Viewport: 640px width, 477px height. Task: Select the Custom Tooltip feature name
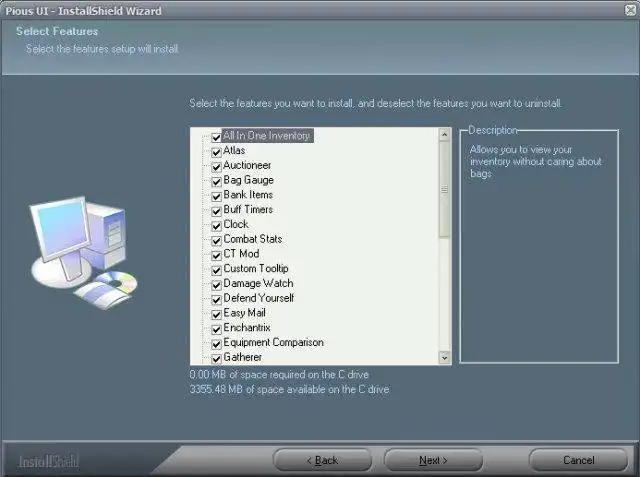[256, 268]
